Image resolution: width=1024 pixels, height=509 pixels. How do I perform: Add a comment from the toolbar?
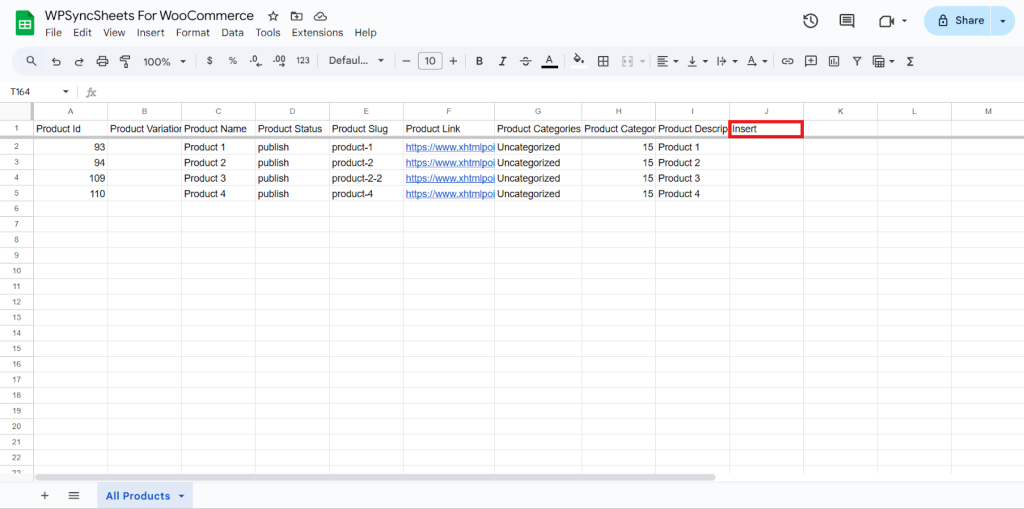[810, 61]
